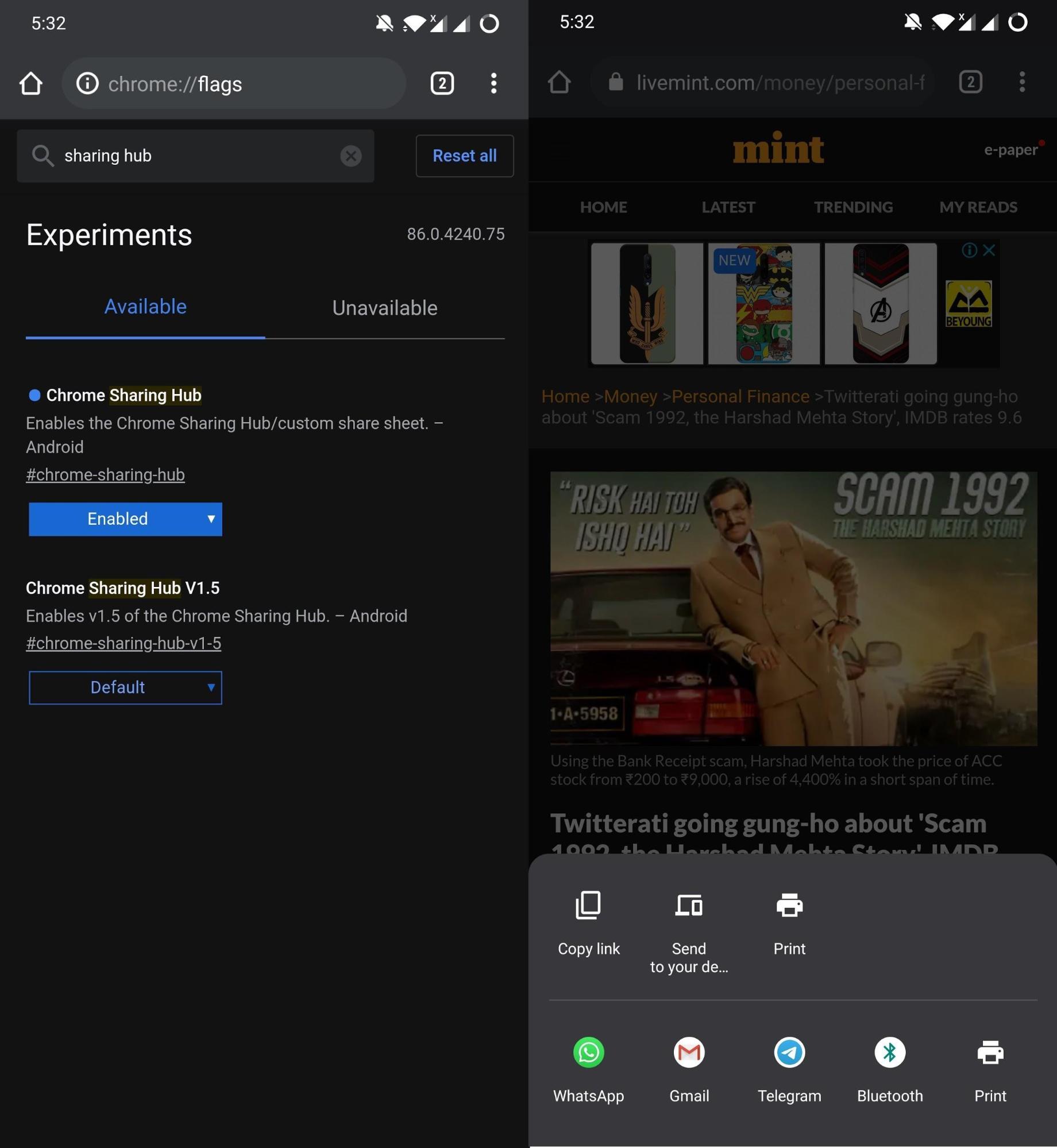Click the version number 86.0.4240.75
The image size is (1057, 1148).
click(456, 234)
